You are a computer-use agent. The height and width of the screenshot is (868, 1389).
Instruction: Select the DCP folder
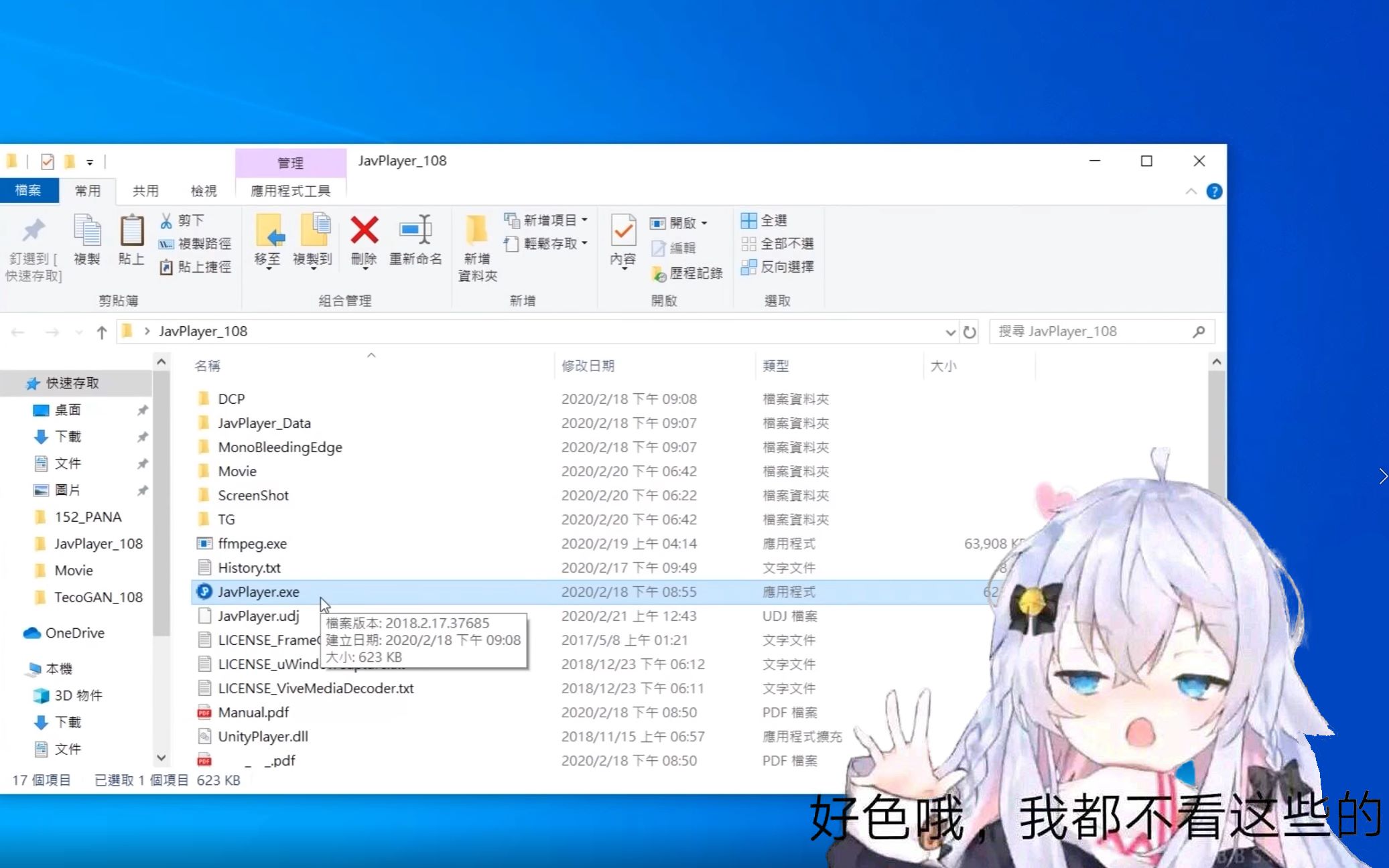pos(231,399)
